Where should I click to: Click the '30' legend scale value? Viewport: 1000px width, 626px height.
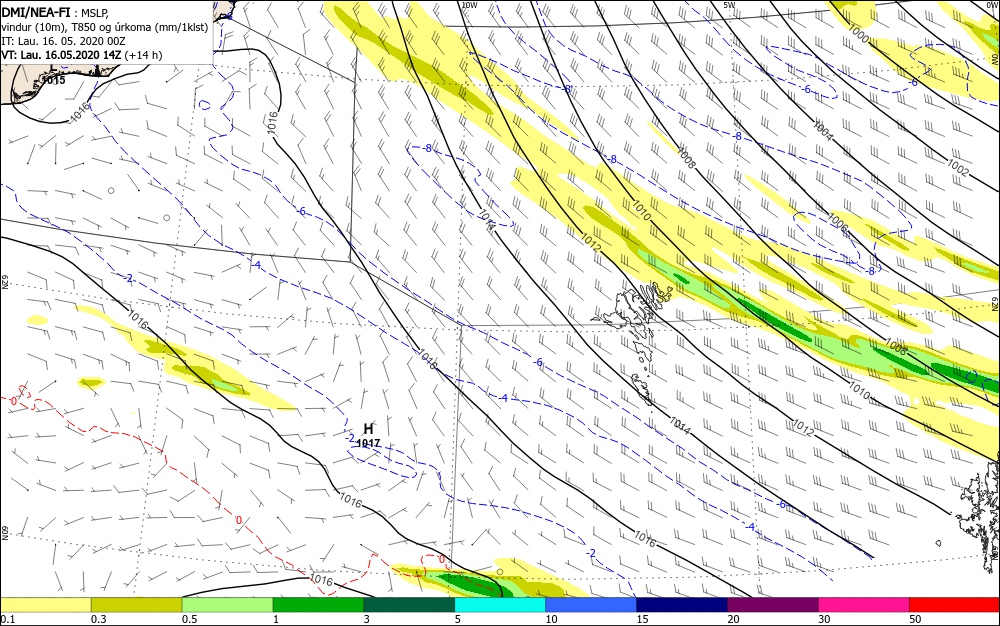(825, 619)
